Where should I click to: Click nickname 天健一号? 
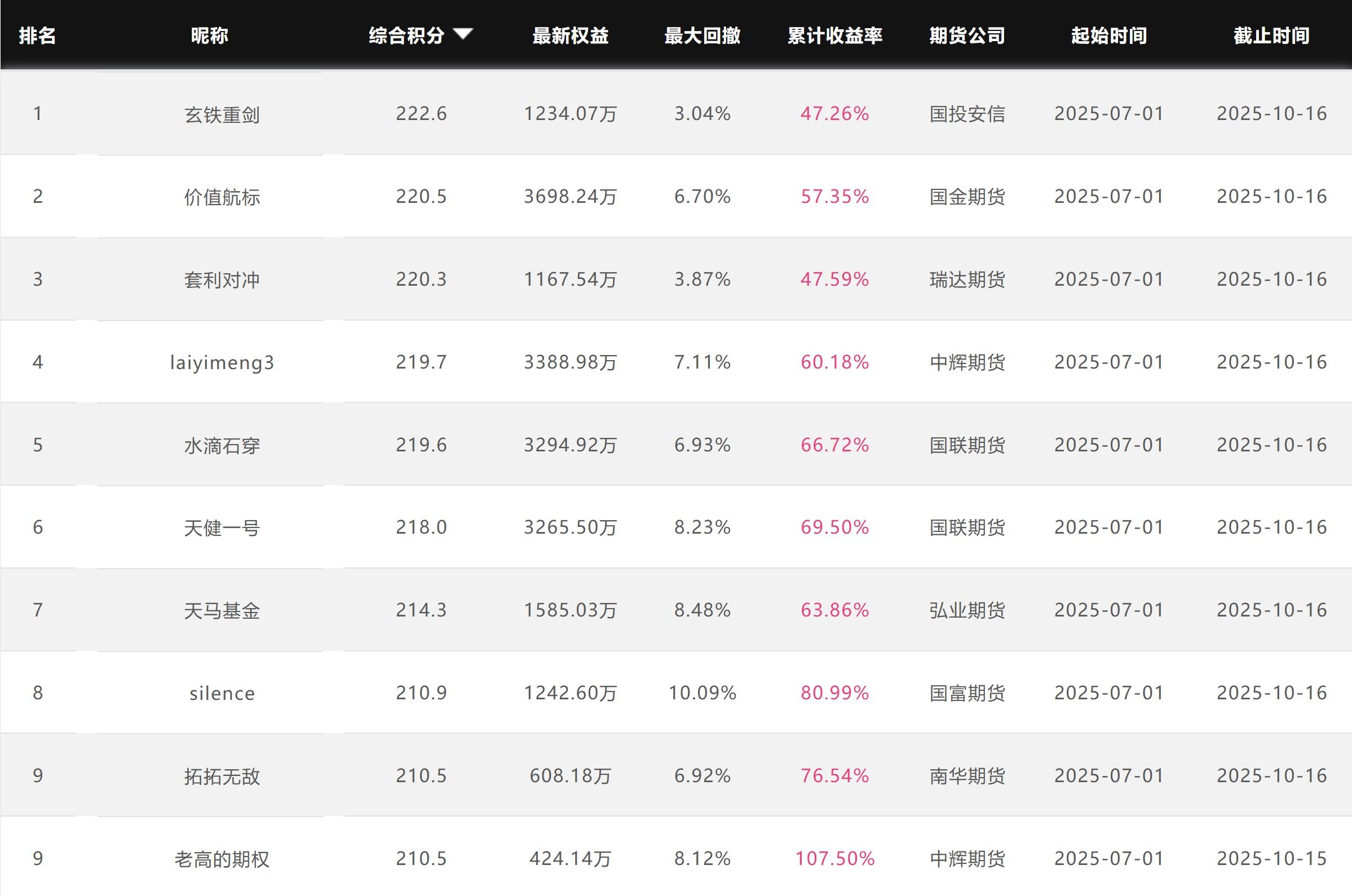[222, 527]
